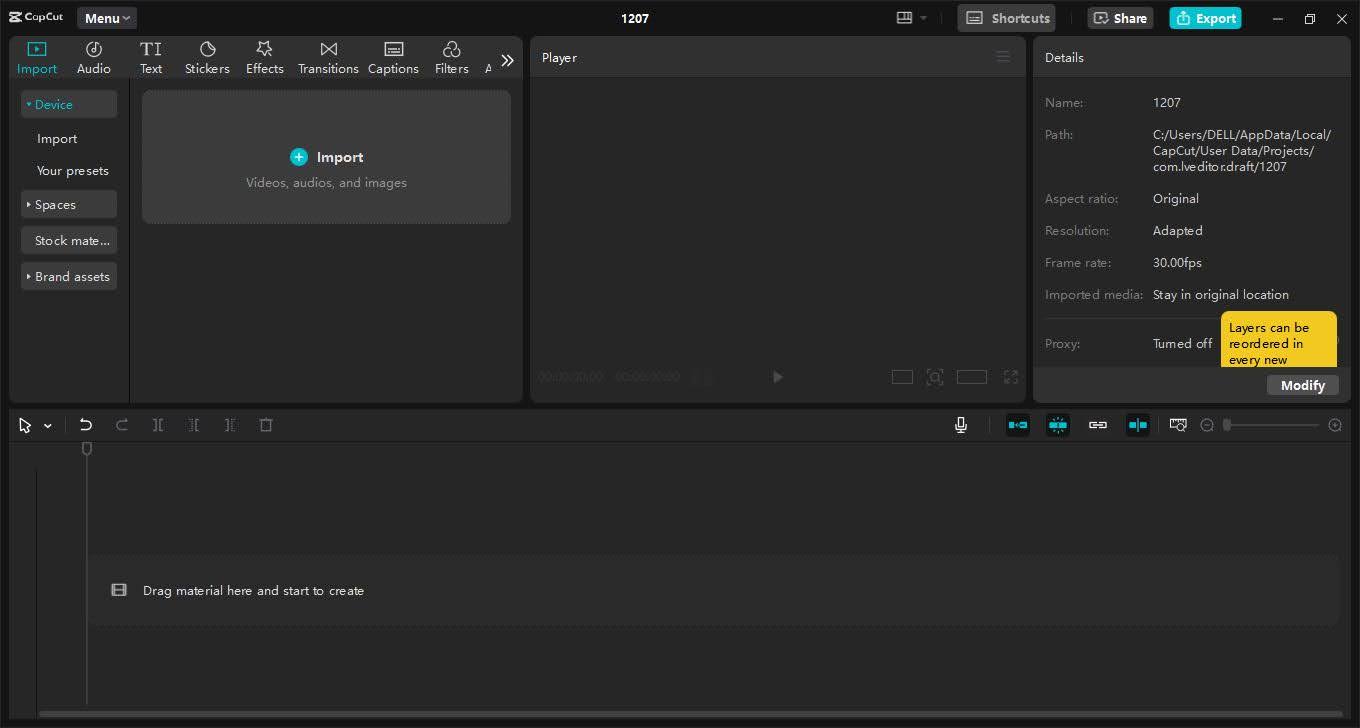Click the Delete right split tool
Viewport: 1360px width, 728px height.
[230, 425]
